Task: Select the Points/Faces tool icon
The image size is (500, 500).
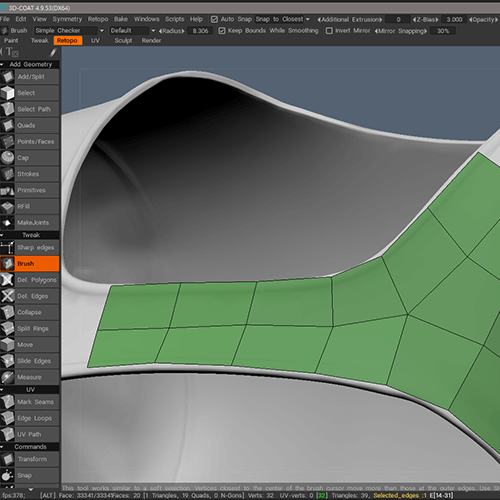Action: [7, 142]
